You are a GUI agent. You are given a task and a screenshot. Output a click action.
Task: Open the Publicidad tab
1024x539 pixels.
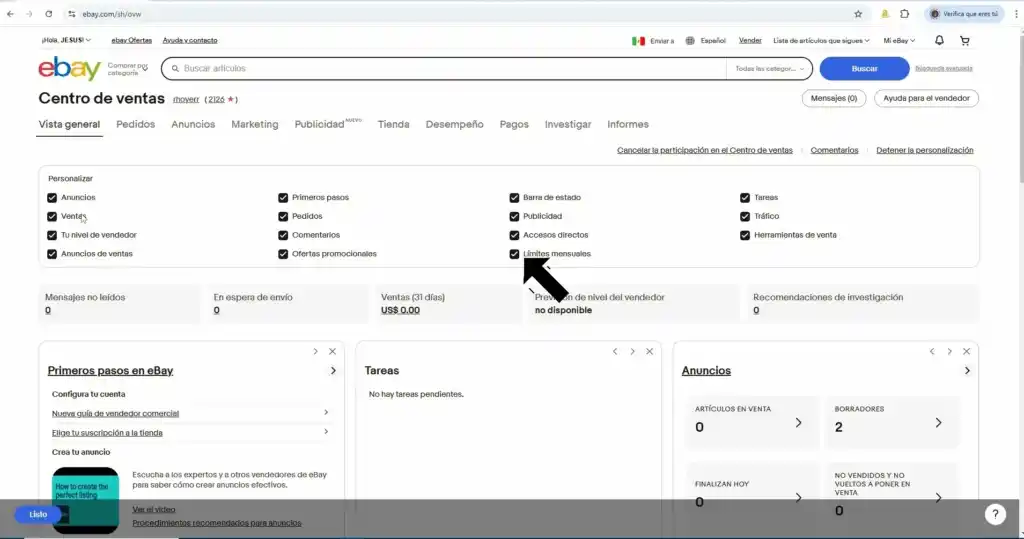pos(319,124)
